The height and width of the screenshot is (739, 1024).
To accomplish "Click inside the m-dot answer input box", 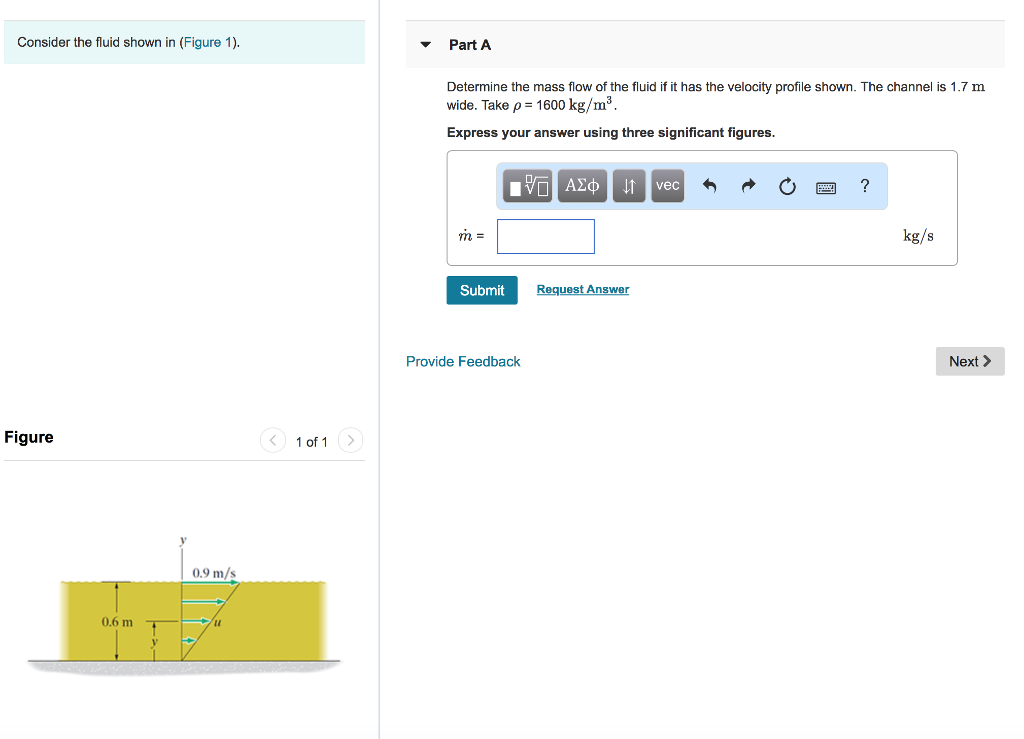I will click(545, 236).
